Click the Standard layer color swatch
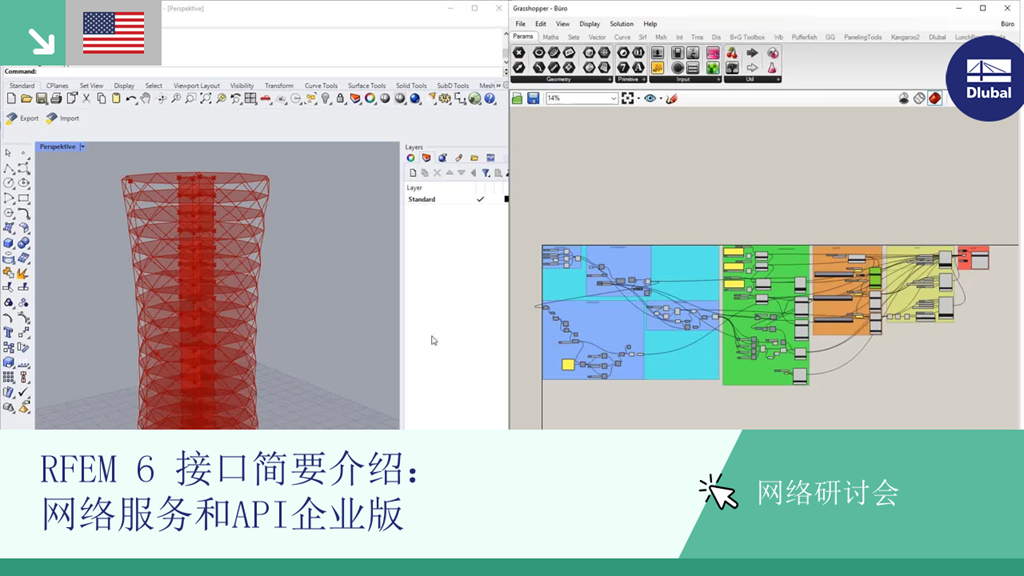1024x576 pixels. point(505,198)
